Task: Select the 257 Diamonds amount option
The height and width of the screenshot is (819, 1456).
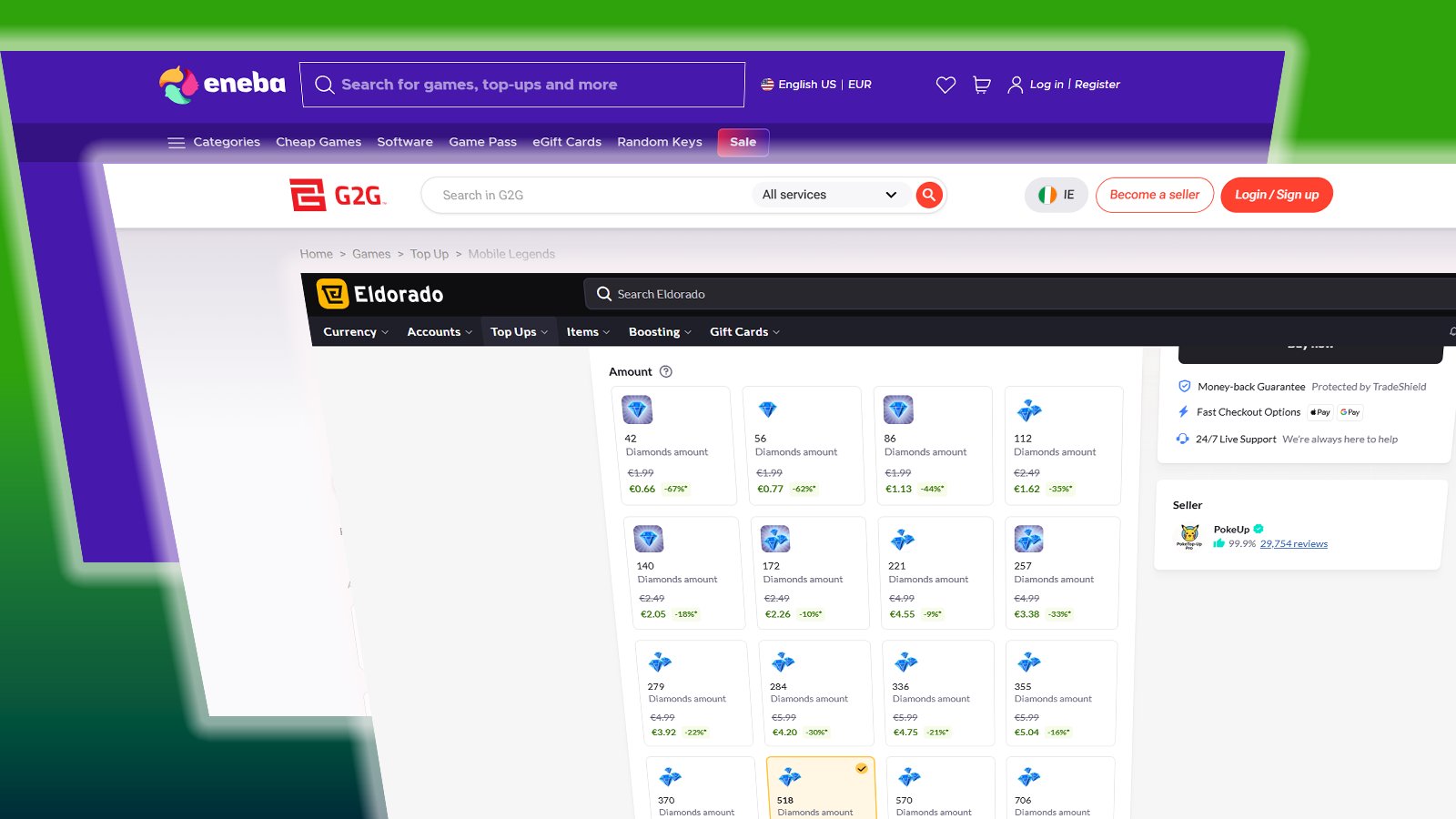Action: (x=1062, y=573)
